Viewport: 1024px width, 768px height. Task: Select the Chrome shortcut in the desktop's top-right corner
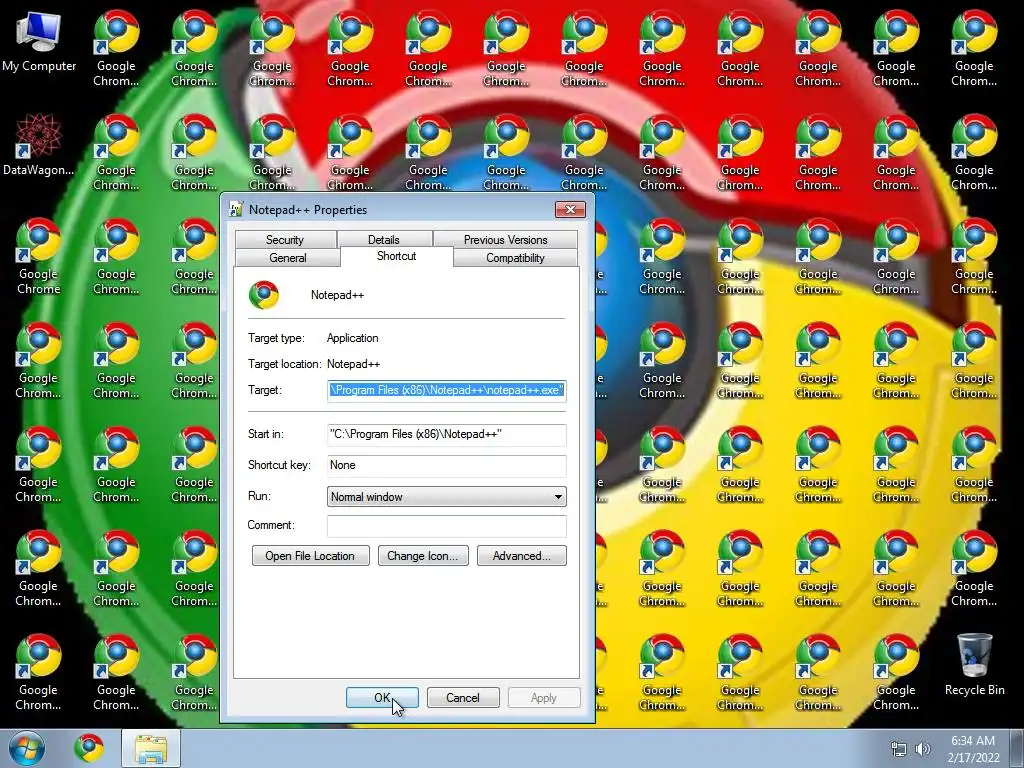click(x=974, y=48)
